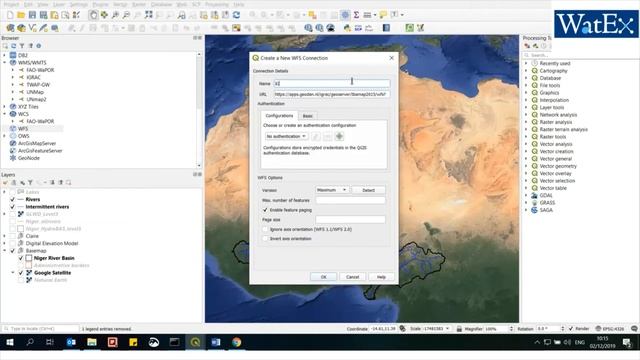The height and width of the screenshot is (360, 640).
Task: Uncheck the Basemap group
Action: pyautogui.click(x=13, y=251)
